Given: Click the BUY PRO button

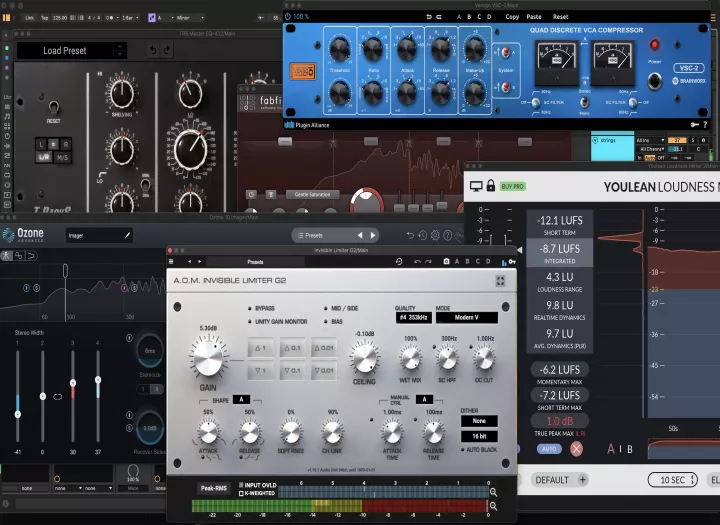Looking at the screenshot, I should [512, 186].
